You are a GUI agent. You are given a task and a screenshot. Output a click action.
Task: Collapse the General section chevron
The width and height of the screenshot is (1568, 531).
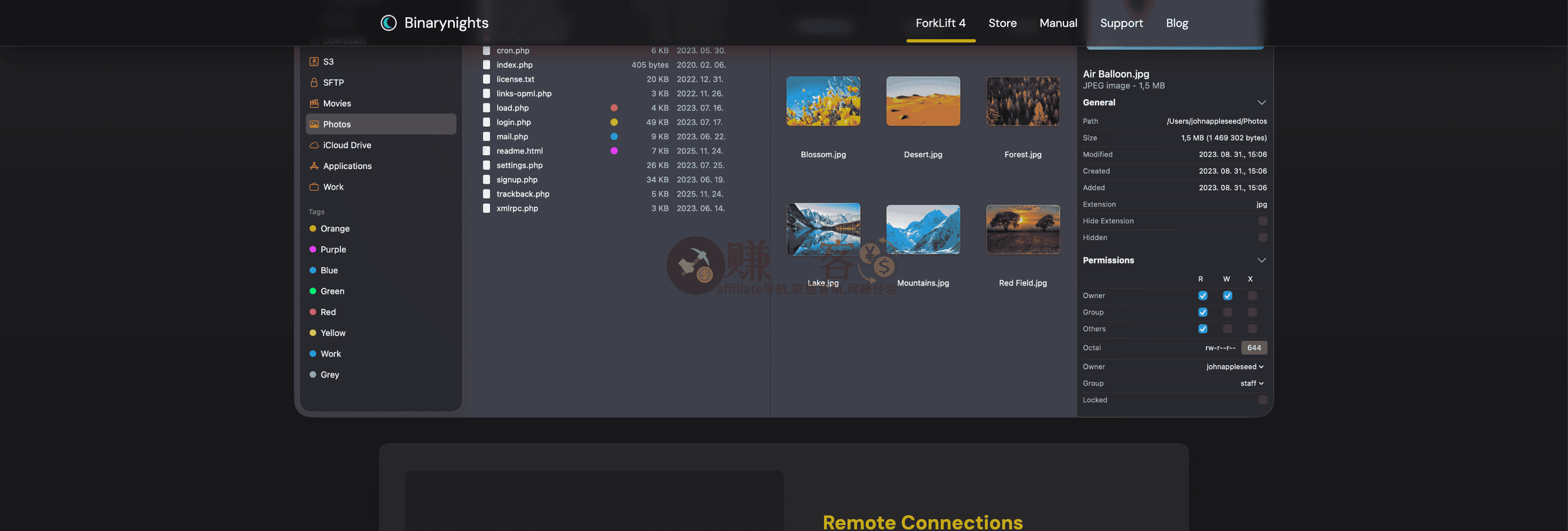pos(1261,102)
